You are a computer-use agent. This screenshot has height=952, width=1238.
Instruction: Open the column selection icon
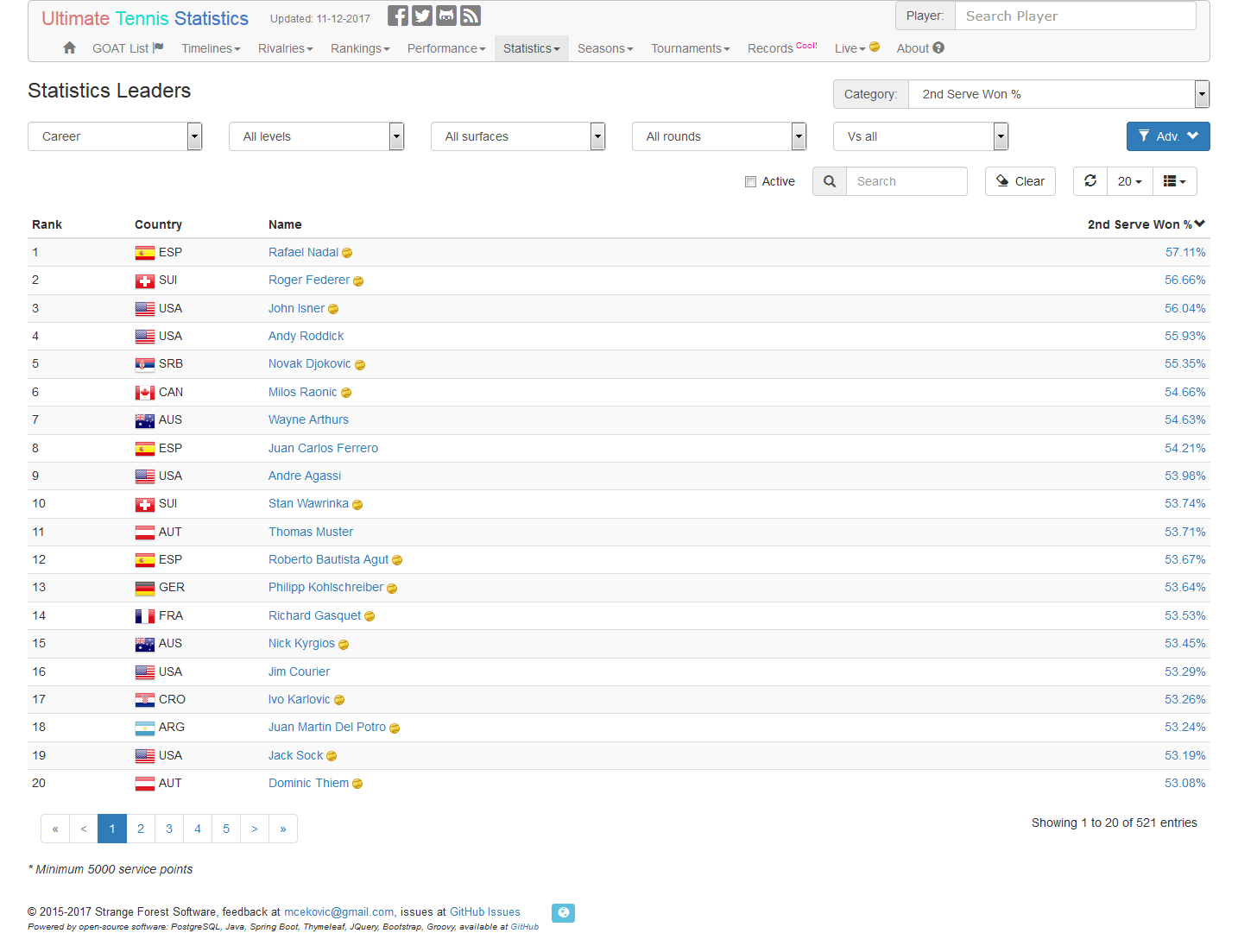1174,181
